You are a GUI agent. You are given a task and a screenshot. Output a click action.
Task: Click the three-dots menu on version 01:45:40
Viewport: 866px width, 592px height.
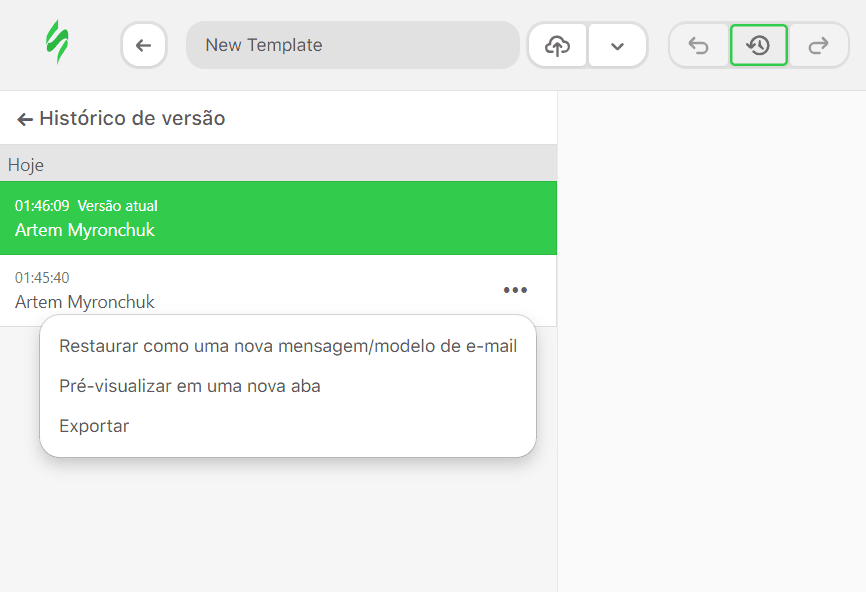tap(515, 290)
